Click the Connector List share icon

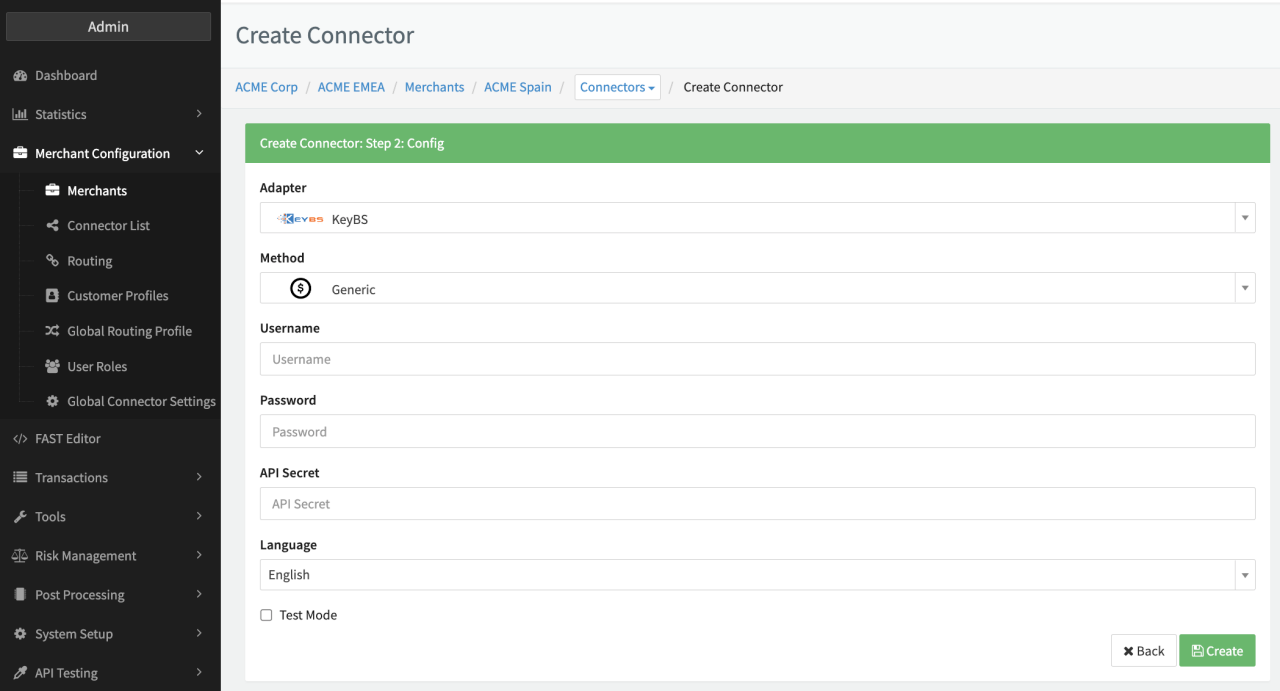[52, 226]
